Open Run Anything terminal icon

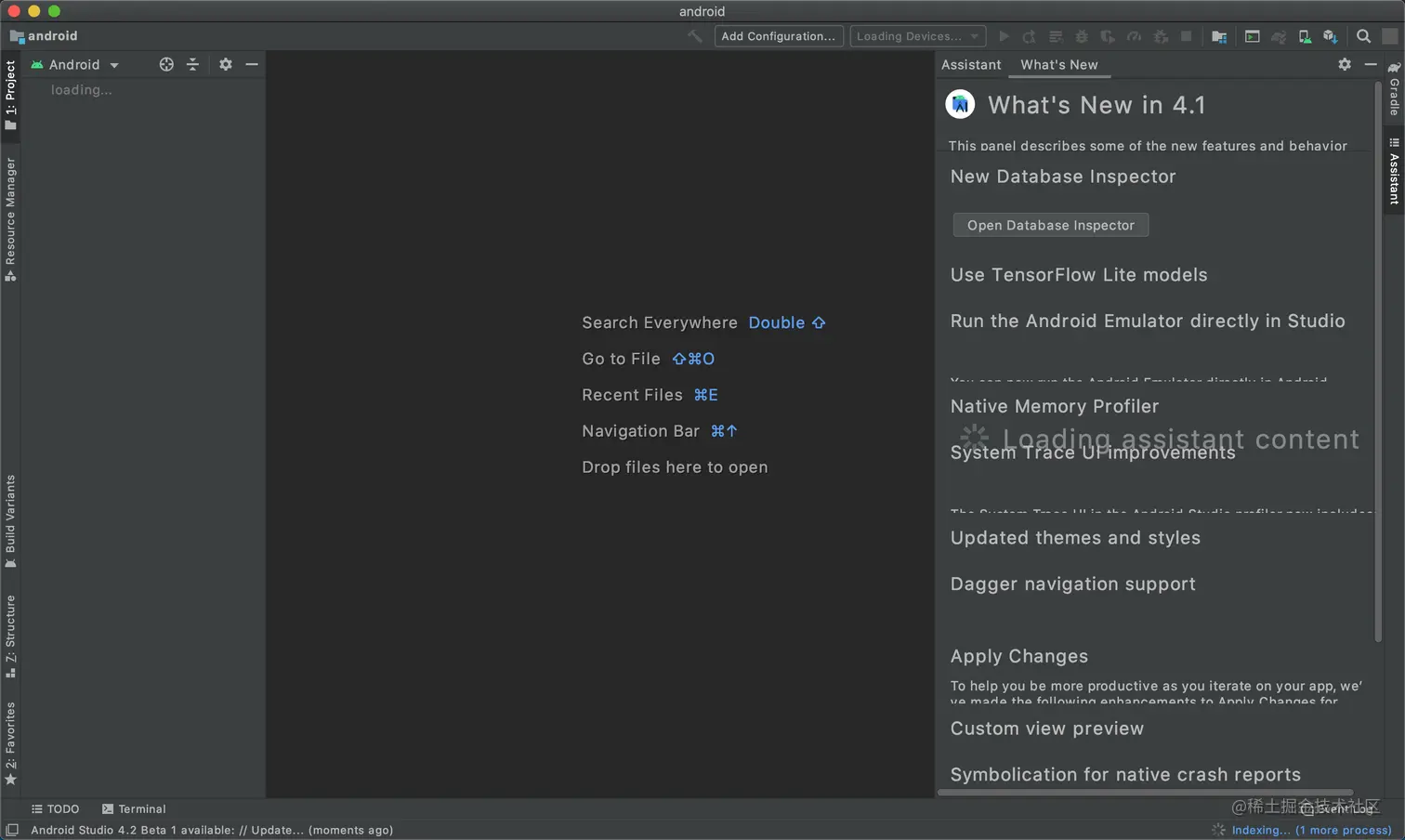coord(1253,36)
